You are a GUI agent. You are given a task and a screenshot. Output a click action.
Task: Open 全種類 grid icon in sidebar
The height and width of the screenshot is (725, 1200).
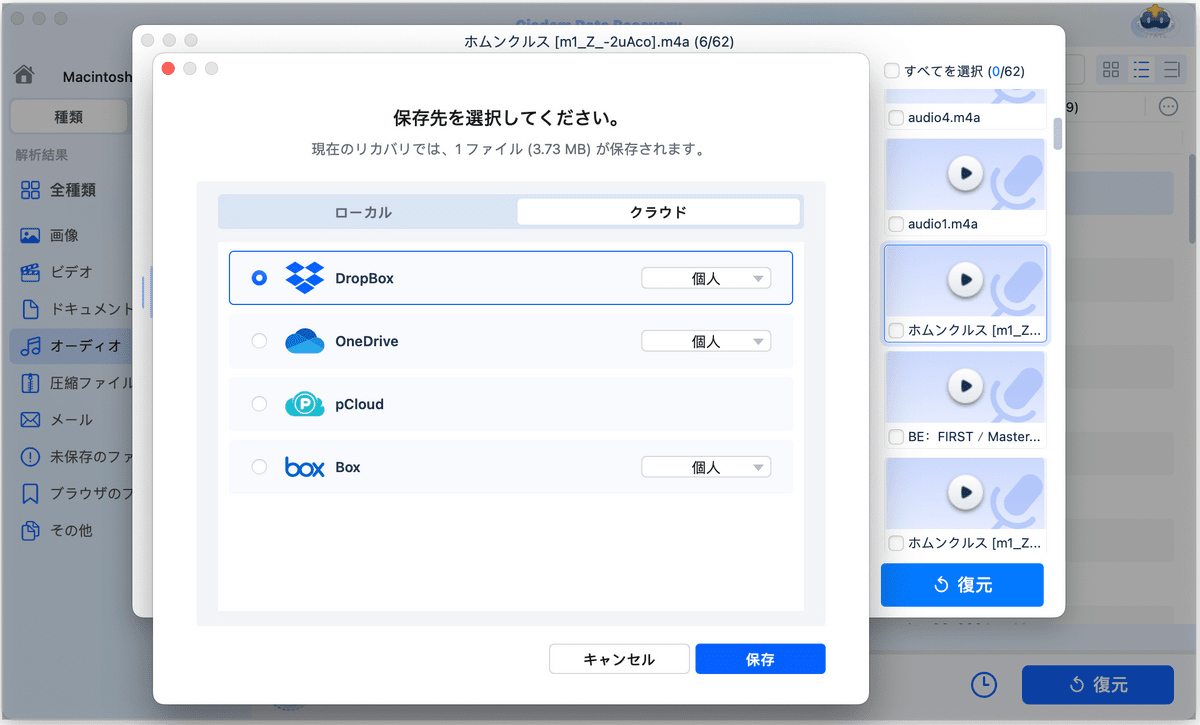click(x=30, y=190)
